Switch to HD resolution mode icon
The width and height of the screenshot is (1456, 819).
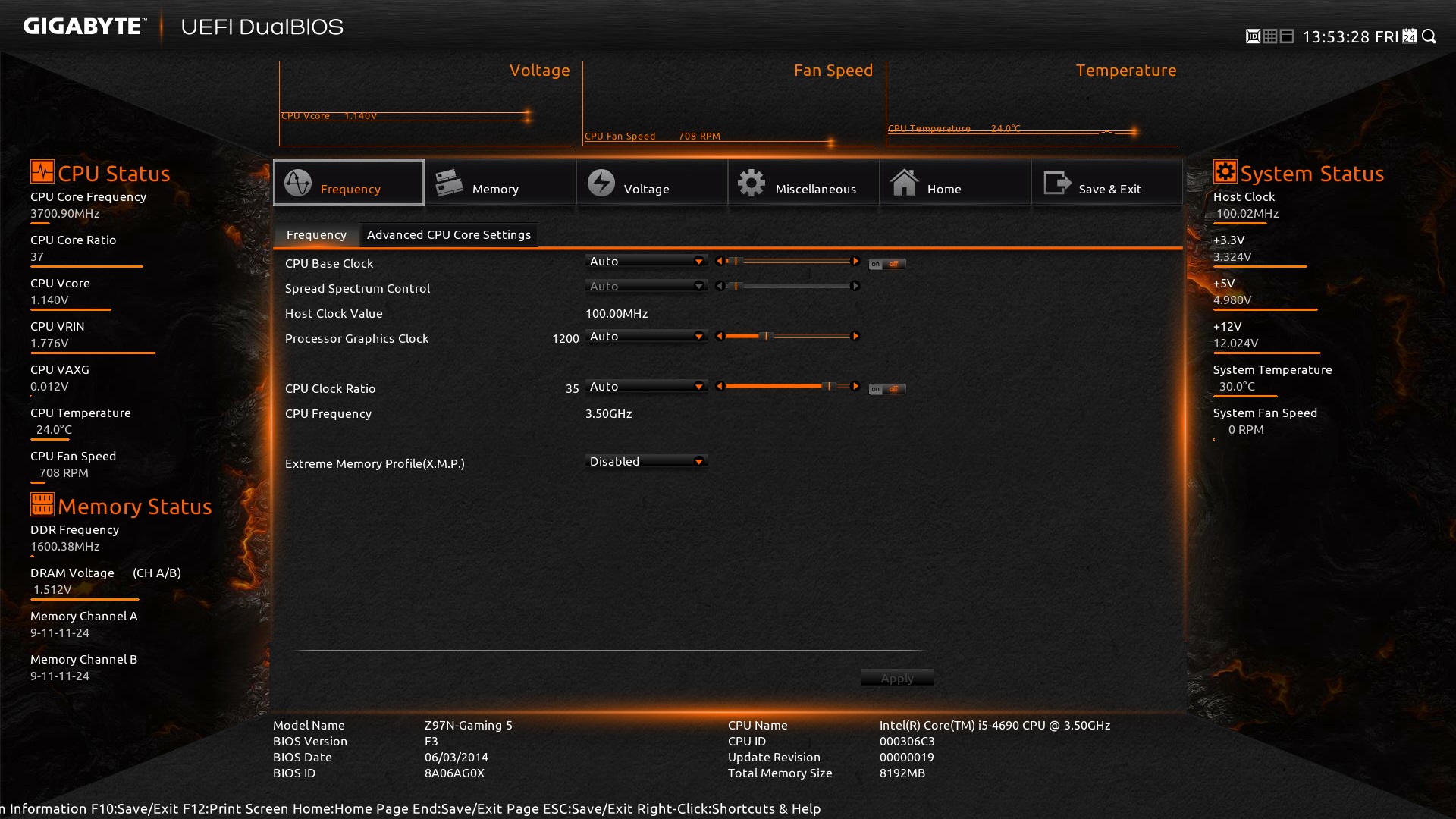[x=1253, y=36]
